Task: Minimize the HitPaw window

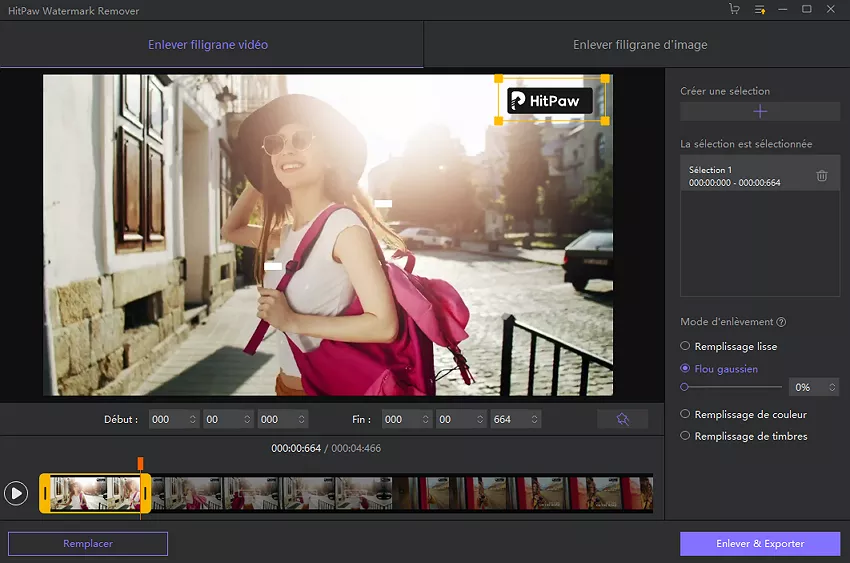Action: [x=783, y=9]
